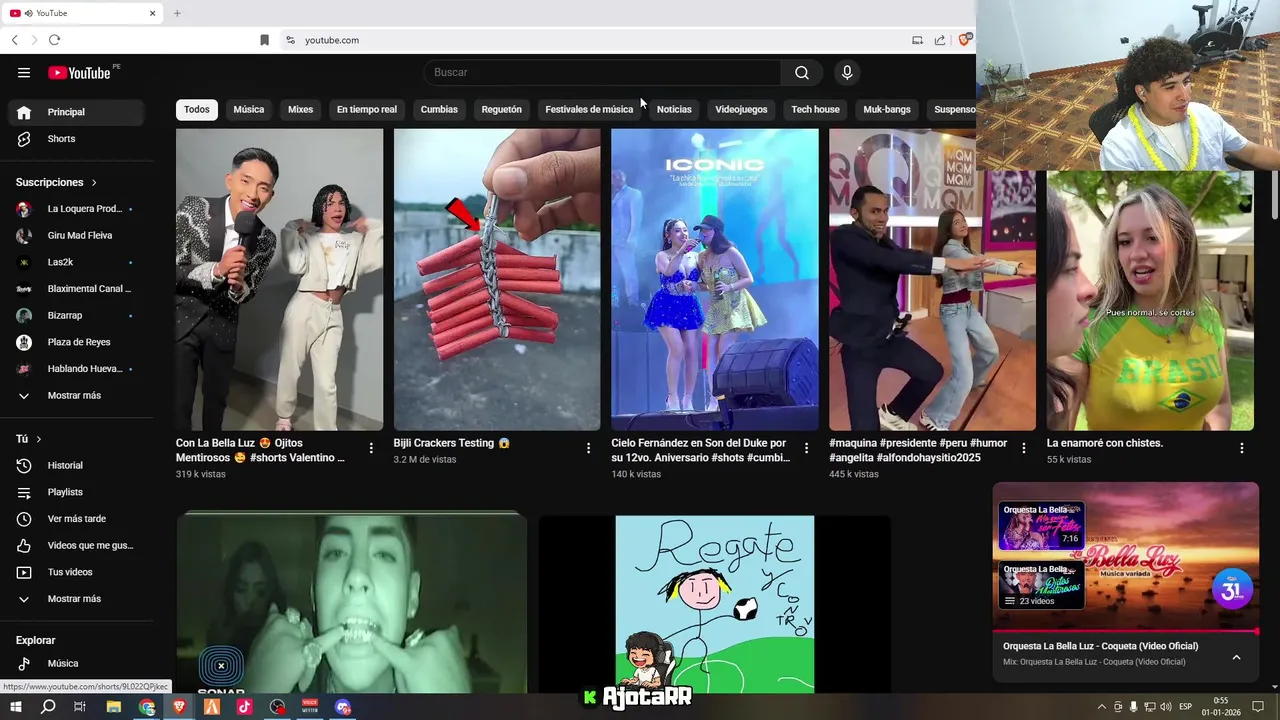1280x720 pixels.
Task: Click the share icon in the address bar
Action: pyautogui.click(x=940, y=40)
